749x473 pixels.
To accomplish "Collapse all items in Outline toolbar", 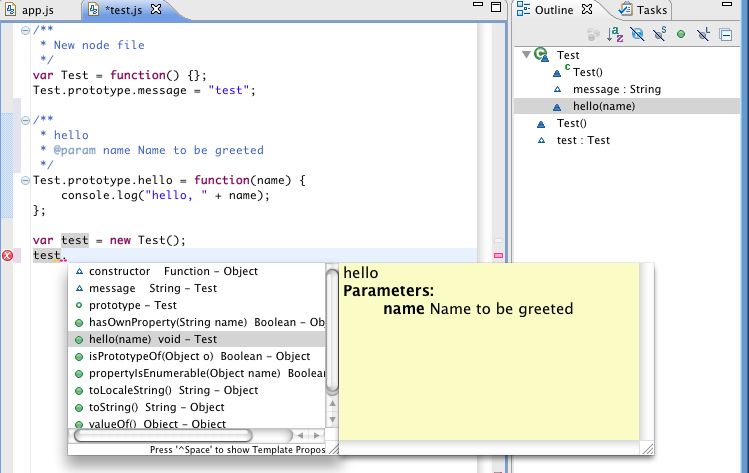I will [x=726, y=35].
